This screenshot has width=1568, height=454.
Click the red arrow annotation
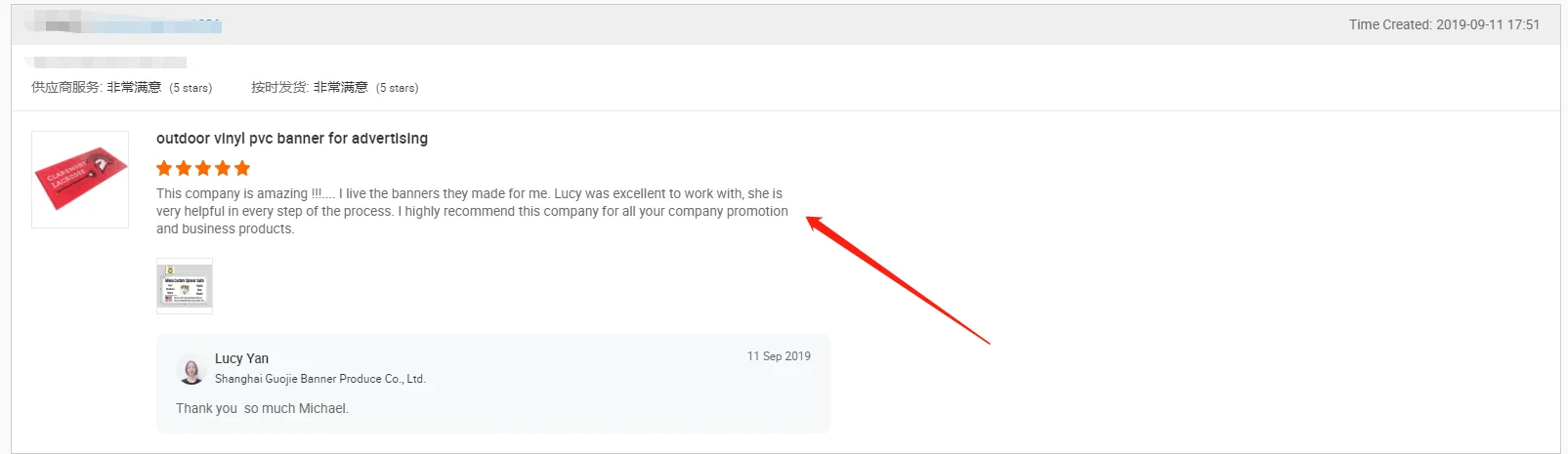897,280
